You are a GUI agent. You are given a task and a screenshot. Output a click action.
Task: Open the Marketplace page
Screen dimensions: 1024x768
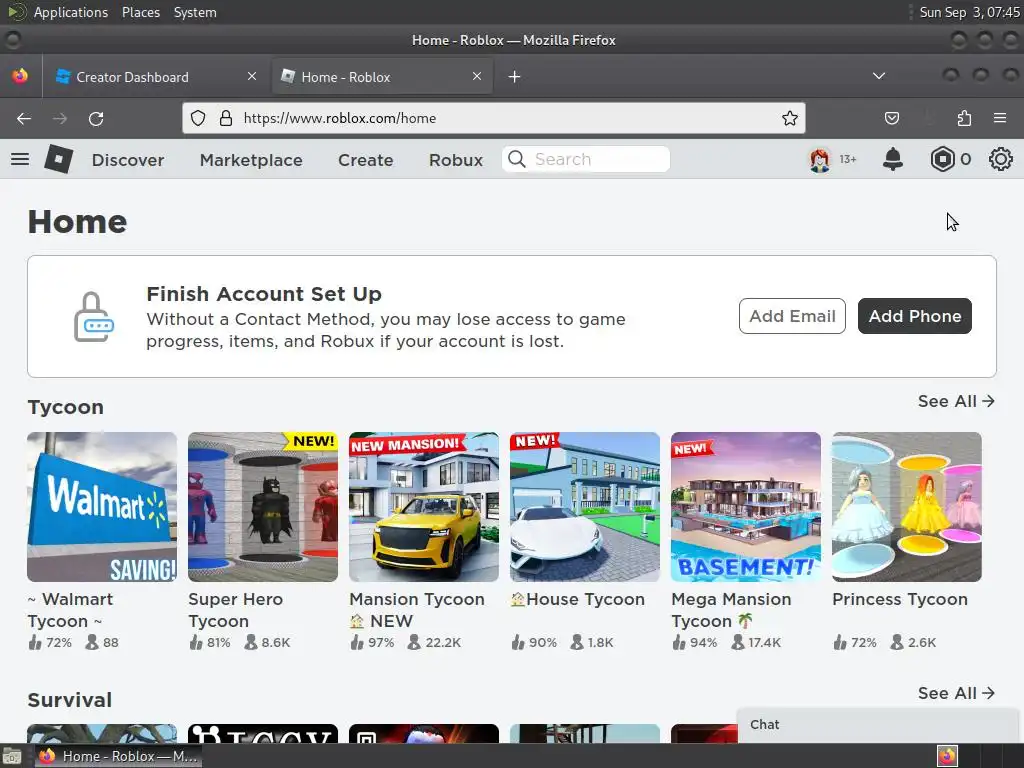(251, 160)
